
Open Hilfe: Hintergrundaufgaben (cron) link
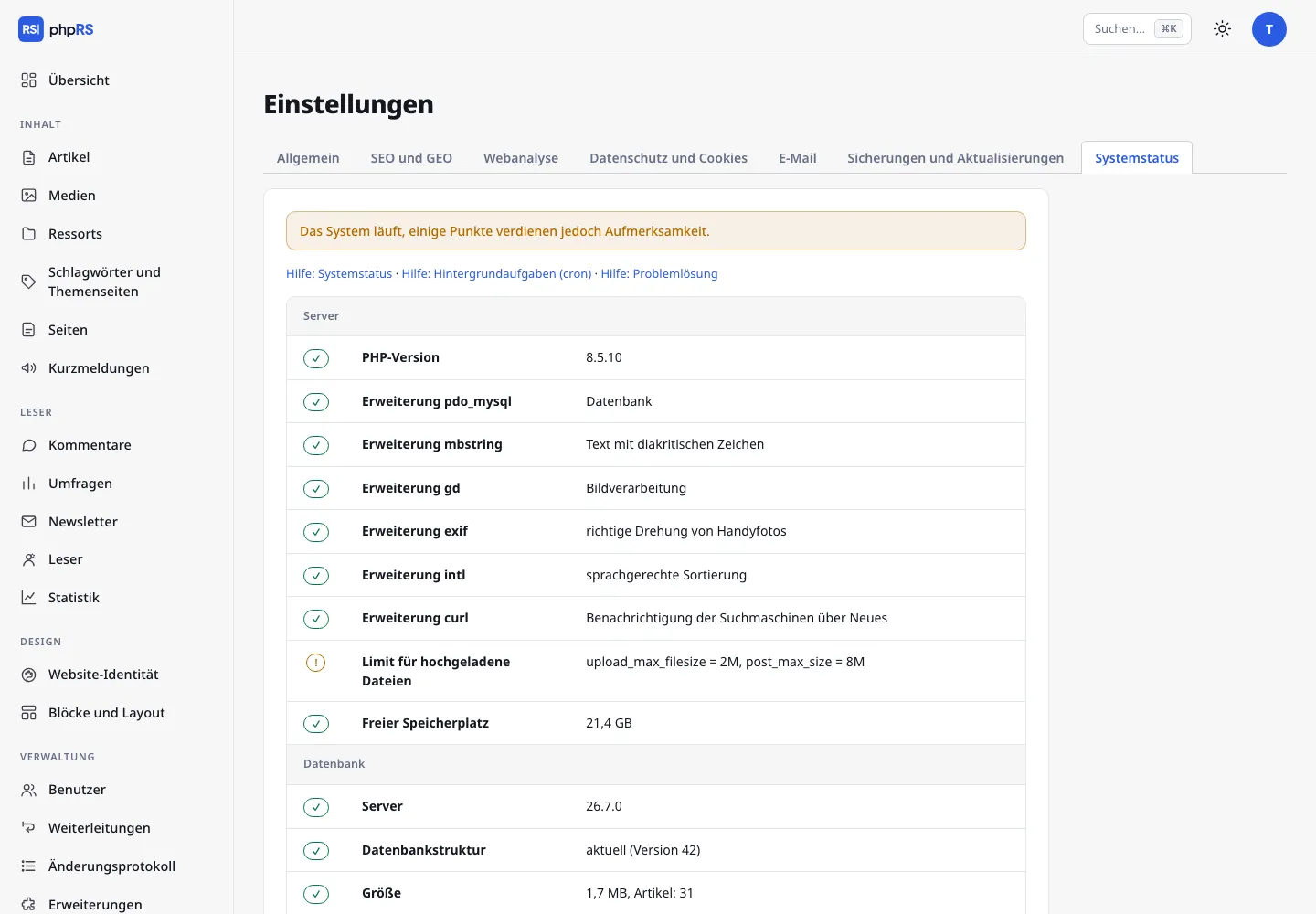point(496,273)
